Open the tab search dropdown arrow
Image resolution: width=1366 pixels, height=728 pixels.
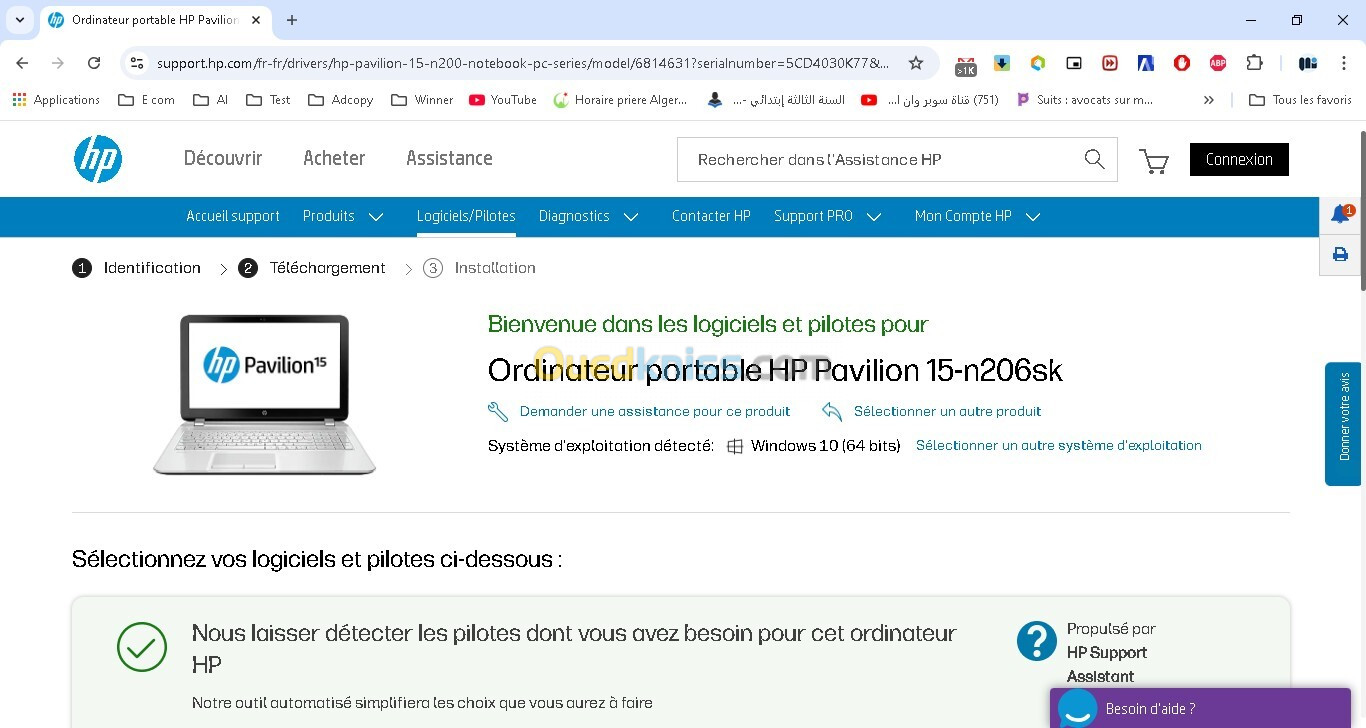[19, 20]
